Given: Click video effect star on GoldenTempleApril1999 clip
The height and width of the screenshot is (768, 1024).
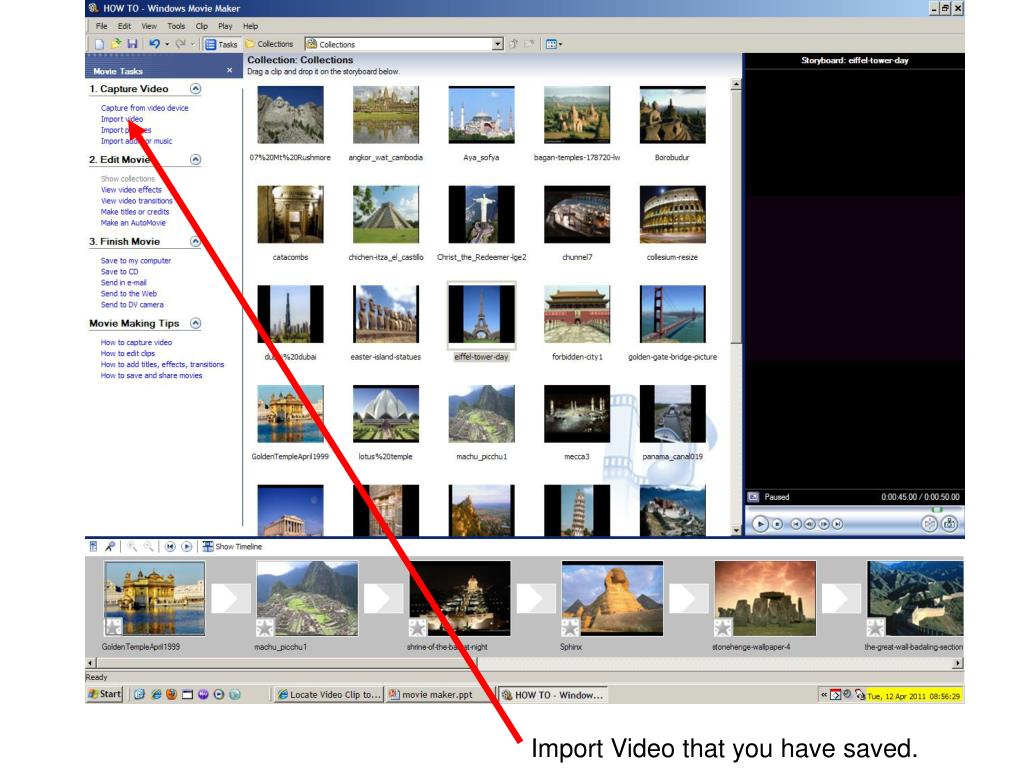Looking at the screenshot, I should [x=114, y=627].
